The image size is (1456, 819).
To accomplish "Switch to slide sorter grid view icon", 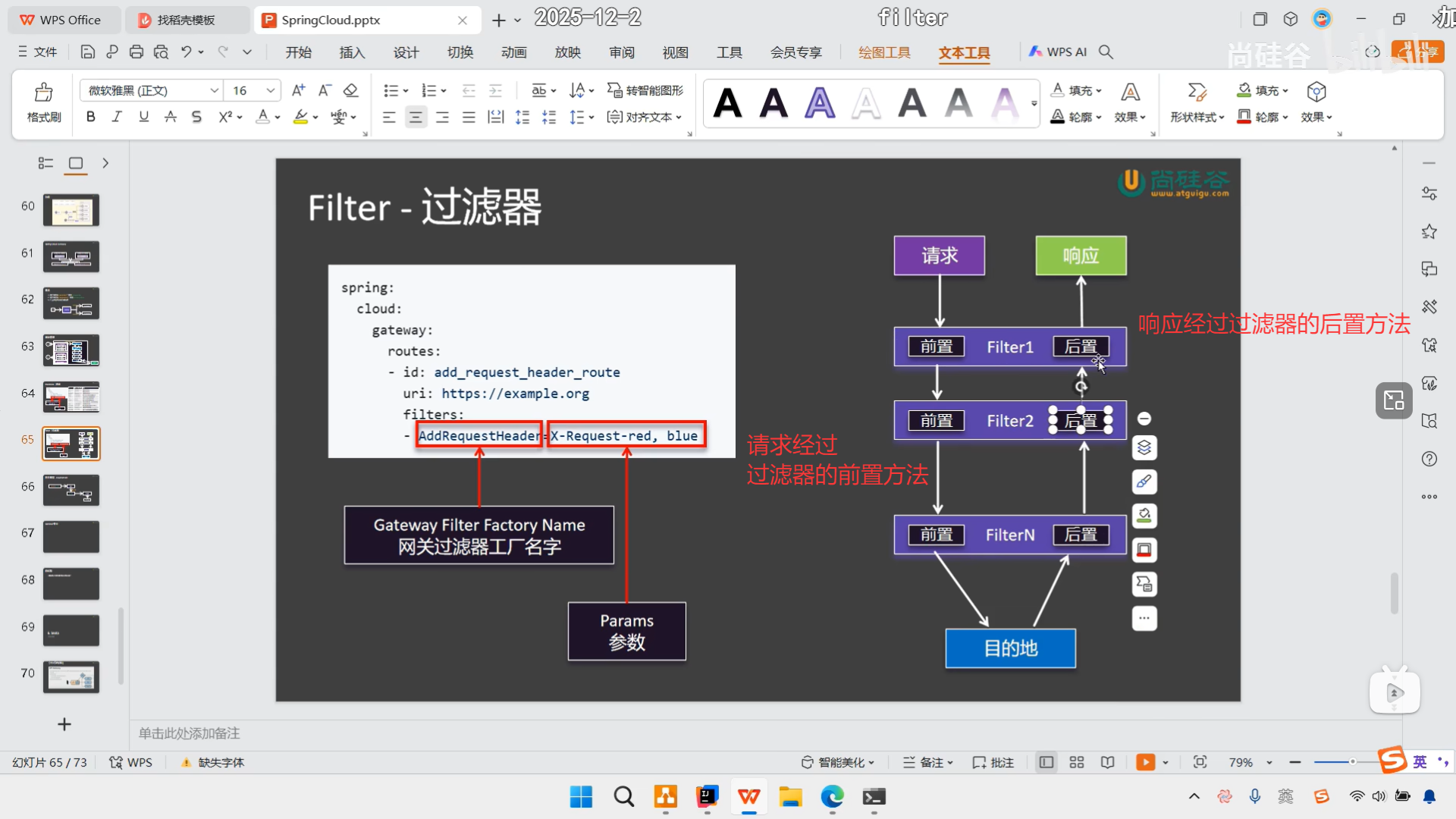I will tap(1077, 762).
